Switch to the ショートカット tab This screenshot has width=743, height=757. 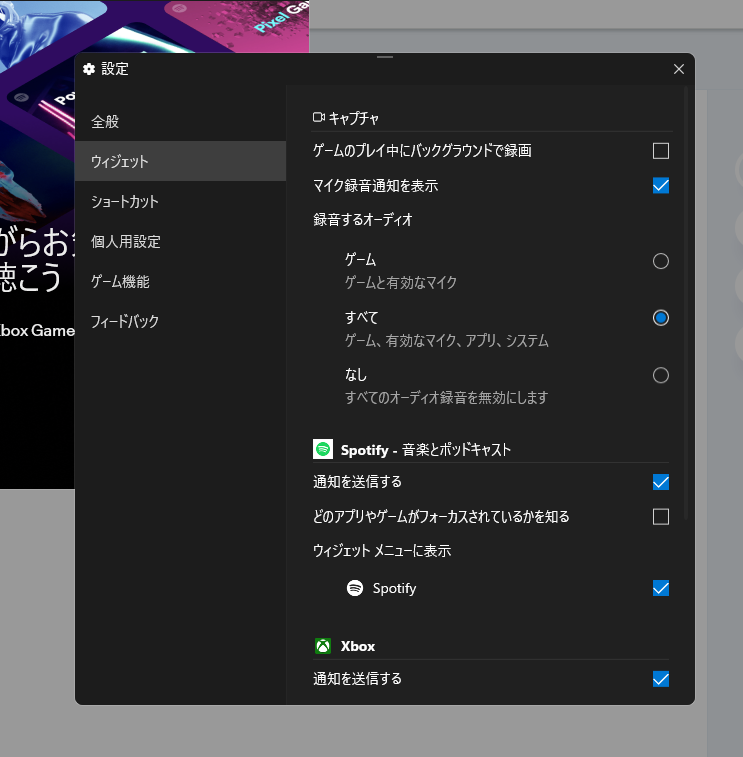(181, 201)
